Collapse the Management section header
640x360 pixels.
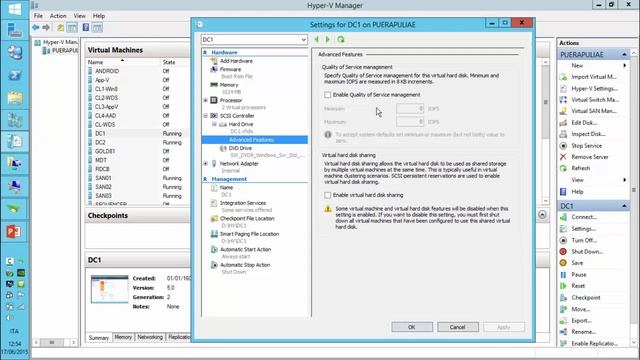coord(205,179)
